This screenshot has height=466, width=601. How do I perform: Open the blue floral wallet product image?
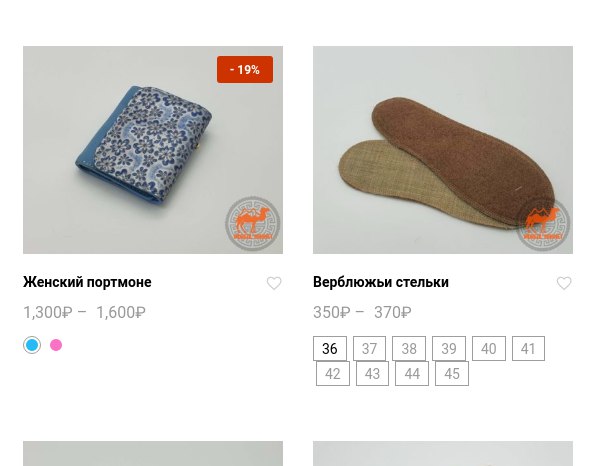click(x=153, y=150)
